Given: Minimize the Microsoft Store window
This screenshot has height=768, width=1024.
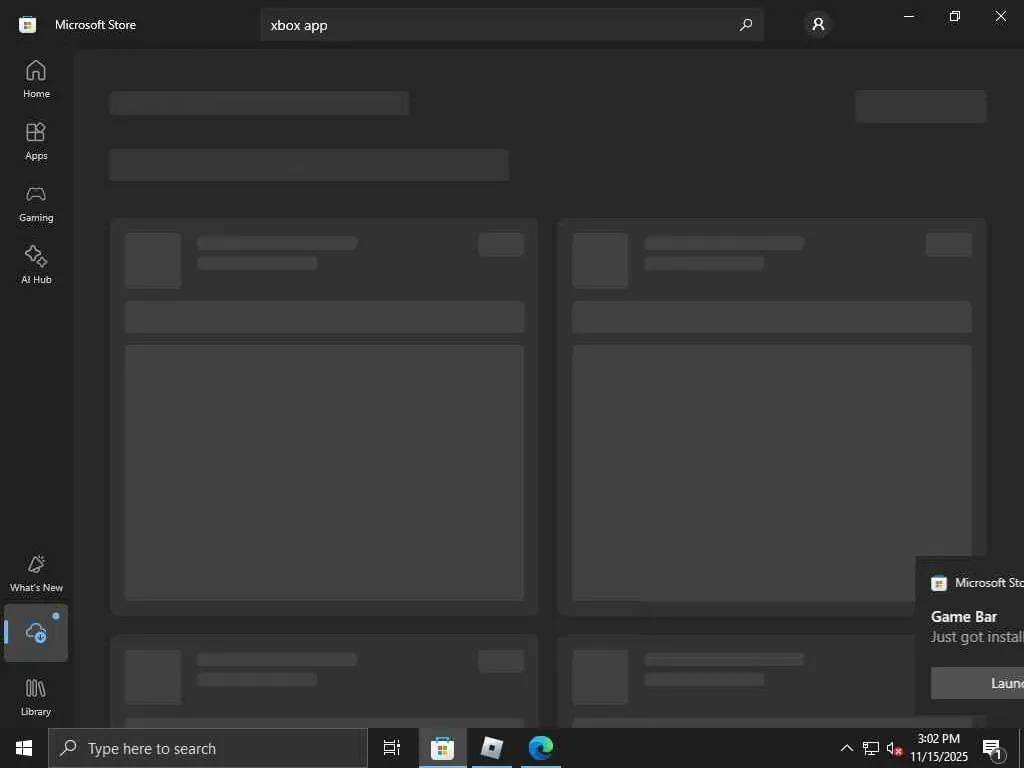Looking at the screenshot, I should pyautogui.click(x=908, y=16).
